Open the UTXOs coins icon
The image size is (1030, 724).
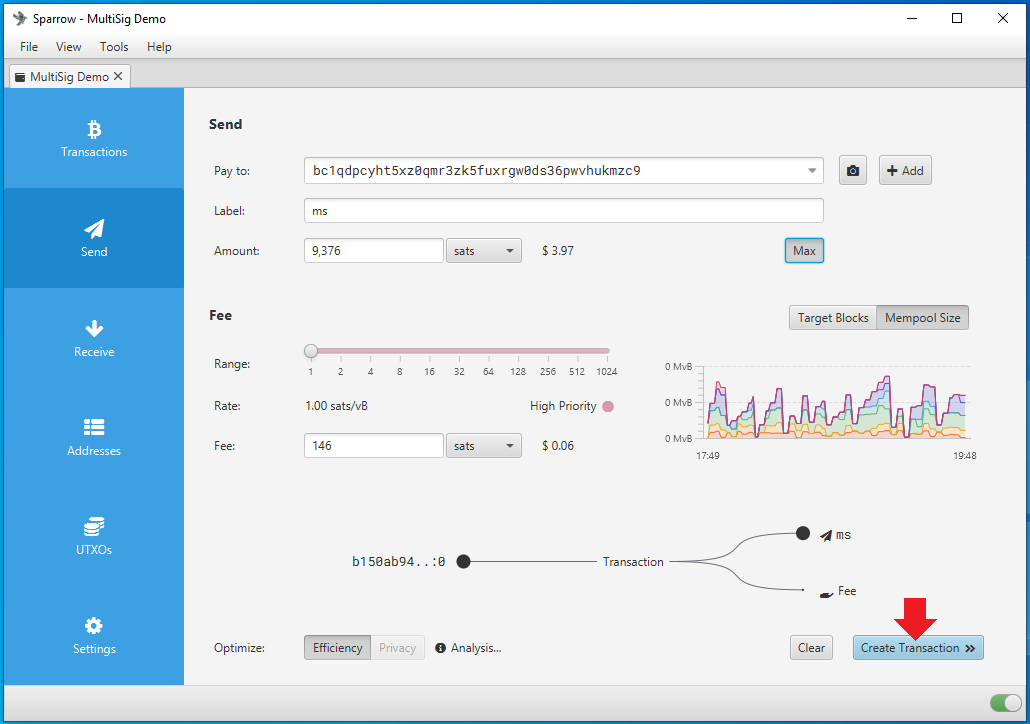(x=94, y=526)
